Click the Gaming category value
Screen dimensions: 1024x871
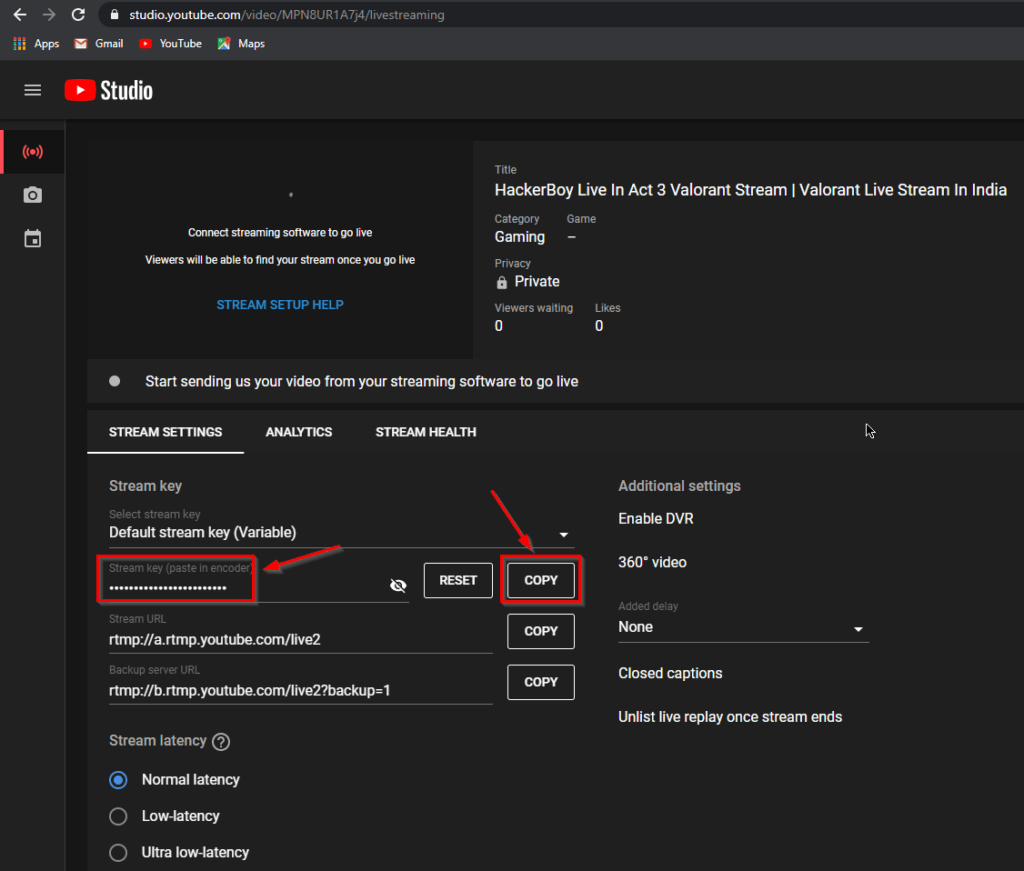point(520,237)
